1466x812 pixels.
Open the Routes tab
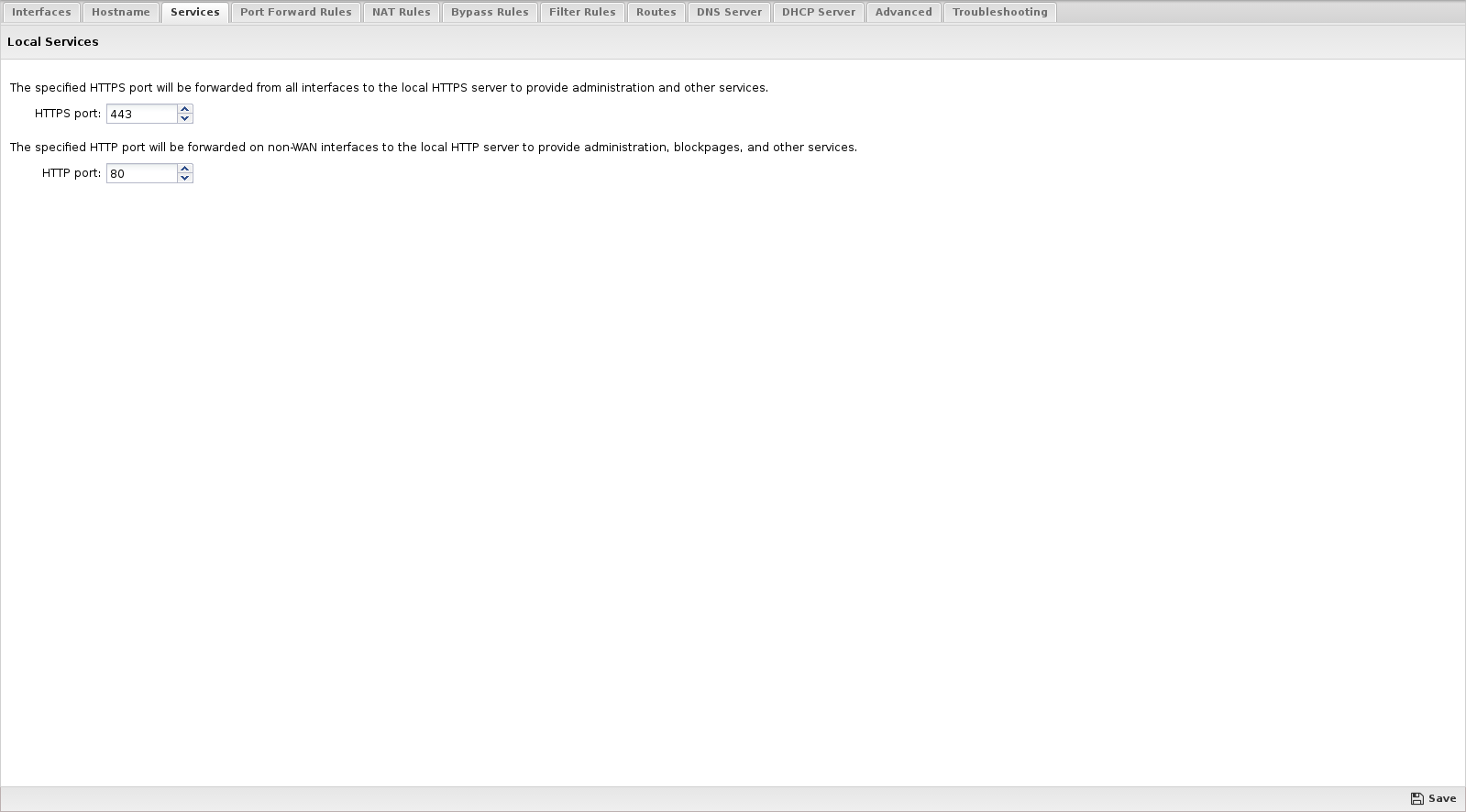click(x=656, y=12)
